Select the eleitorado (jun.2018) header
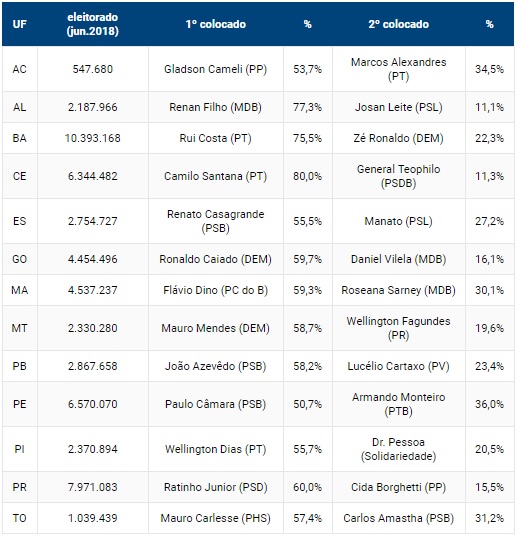 click(x=93, y=24)
